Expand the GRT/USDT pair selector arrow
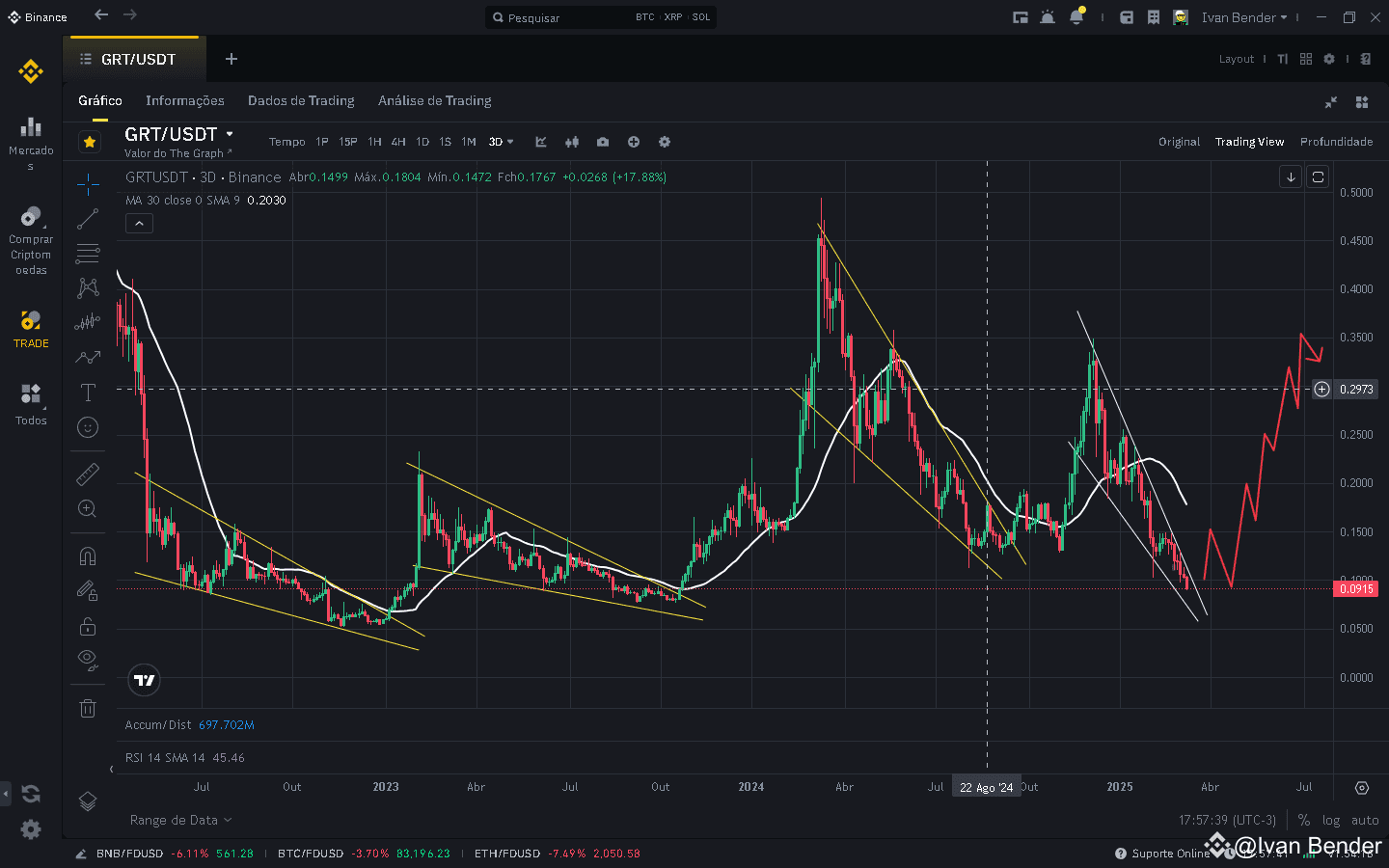The height and width of the screenshot is (868, 1389). point(230,134)
